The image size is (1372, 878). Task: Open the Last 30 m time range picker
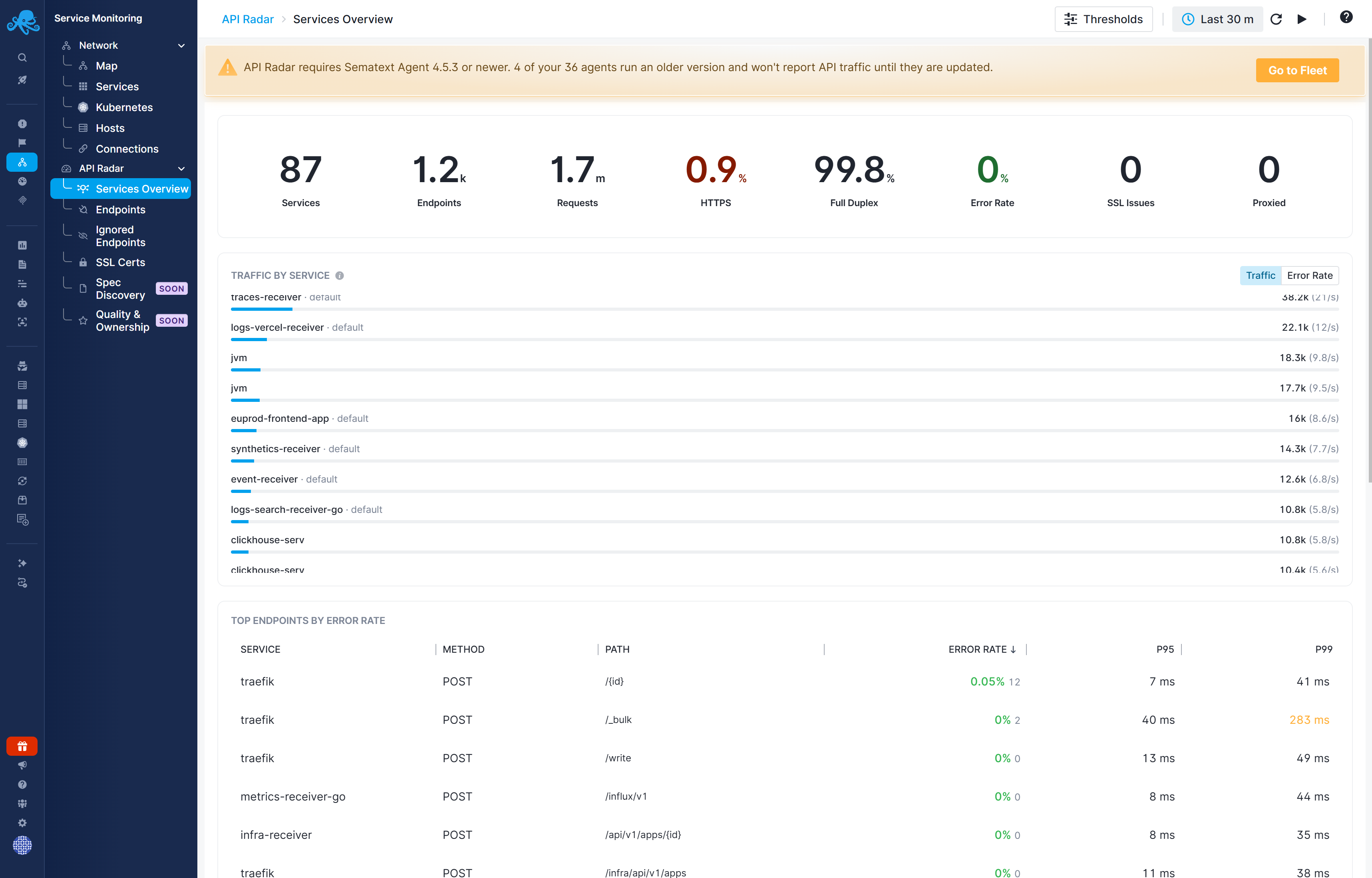1217,20
